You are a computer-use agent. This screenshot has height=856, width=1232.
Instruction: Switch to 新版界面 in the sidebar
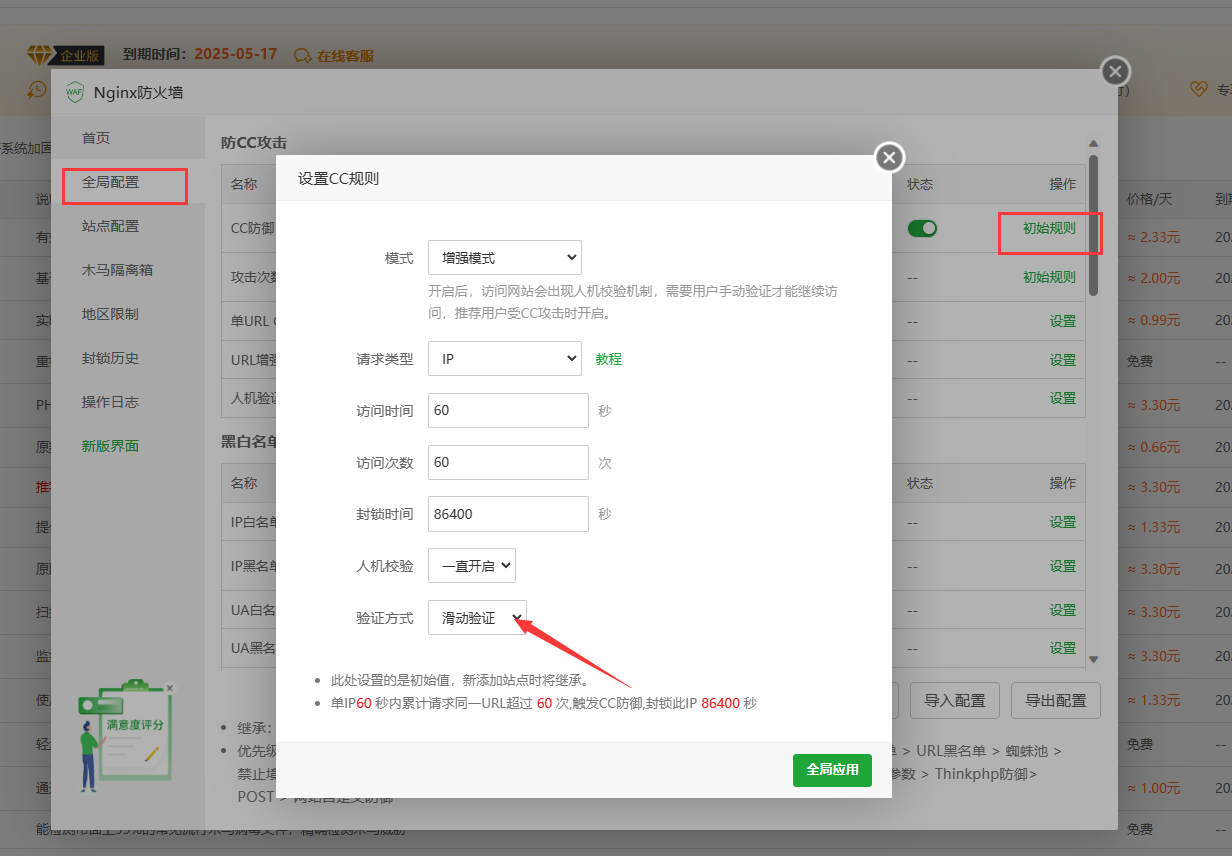(x=110, y=446)
